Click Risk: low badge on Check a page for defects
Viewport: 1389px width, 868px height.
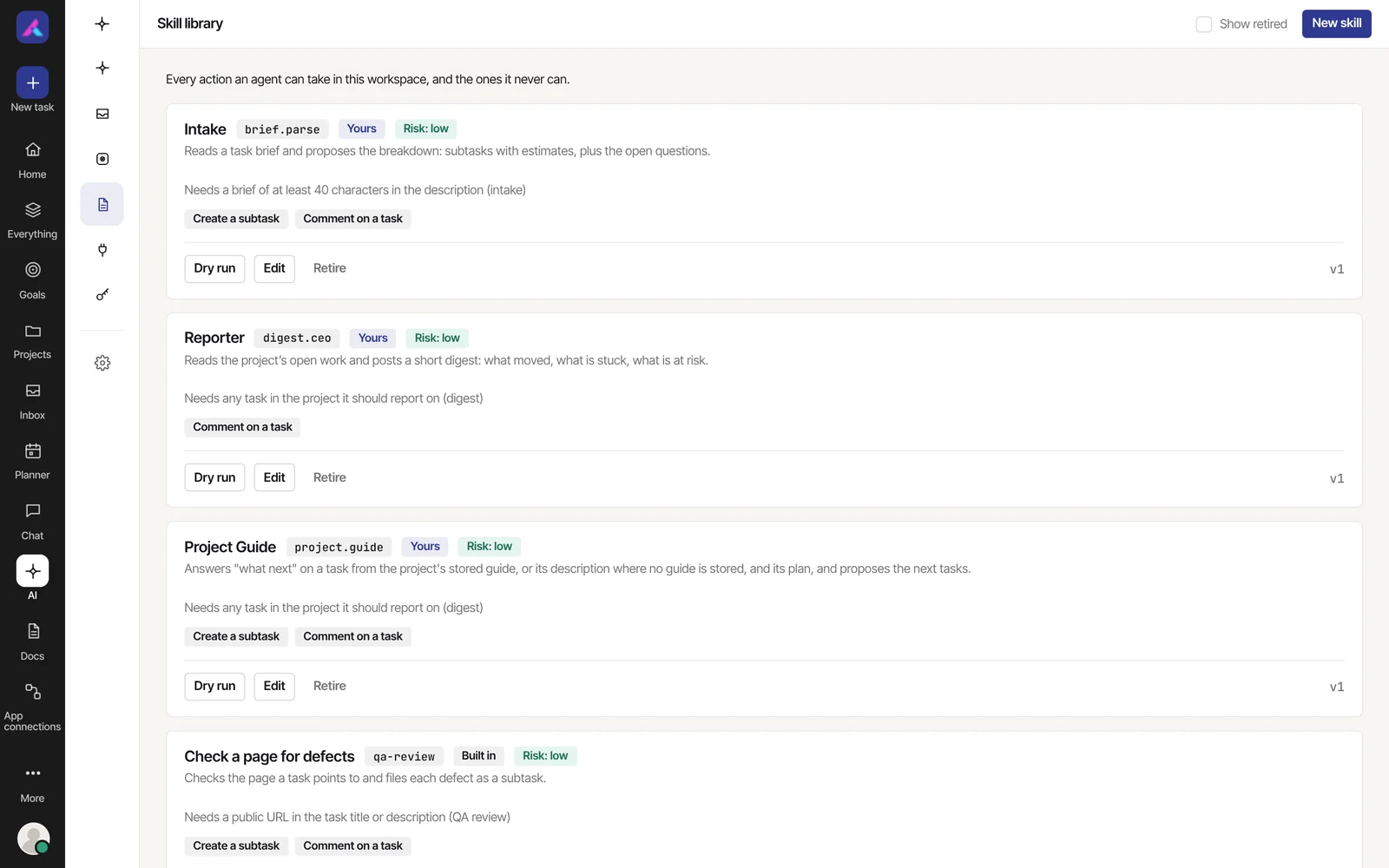tap(545, 756)
